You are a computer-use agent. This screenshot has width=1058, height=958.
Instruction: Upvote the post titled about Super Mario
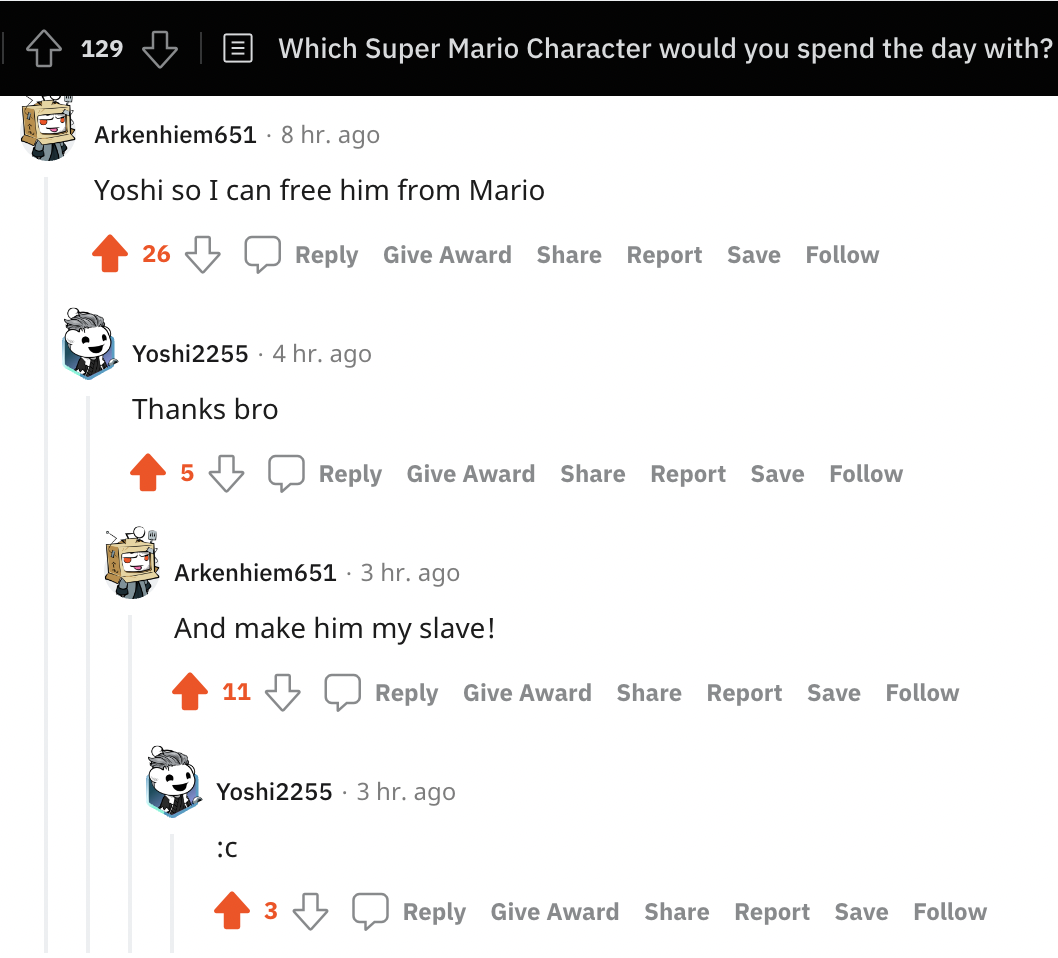pyautogui.click(x=42, y=48)
